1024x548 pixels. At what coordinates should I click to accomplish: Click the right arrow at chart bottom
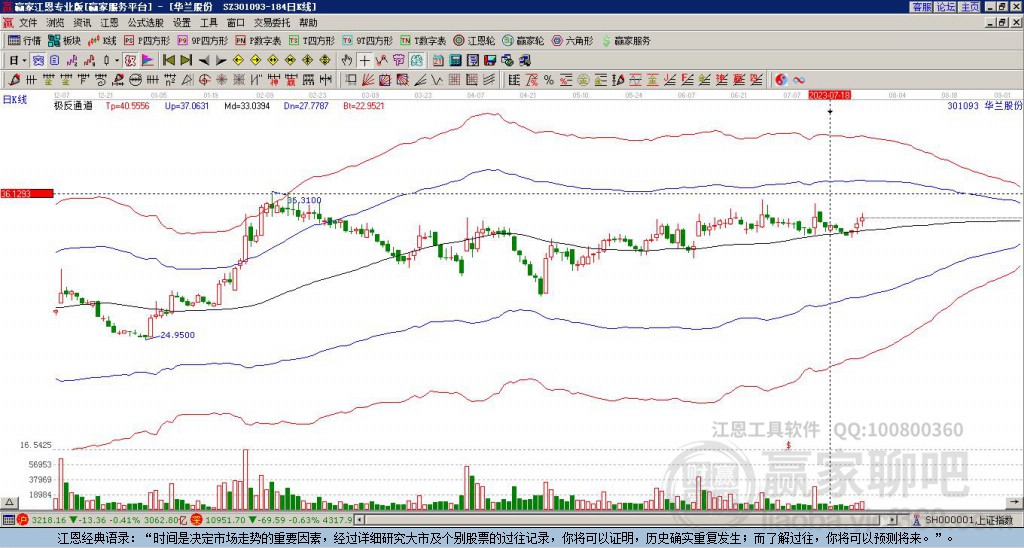[1014, 502]
